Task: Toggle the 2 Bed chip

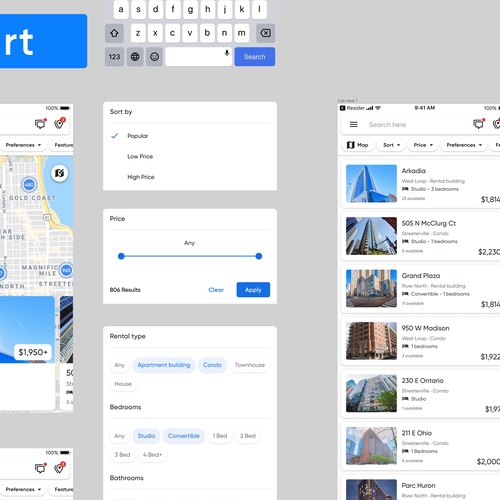Action: coord(248,436)
